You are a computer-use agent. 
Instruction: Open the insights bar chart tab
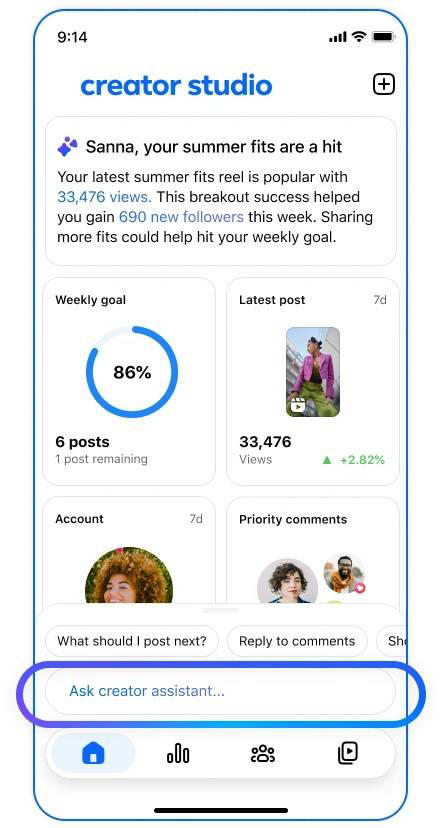[178, 752]
